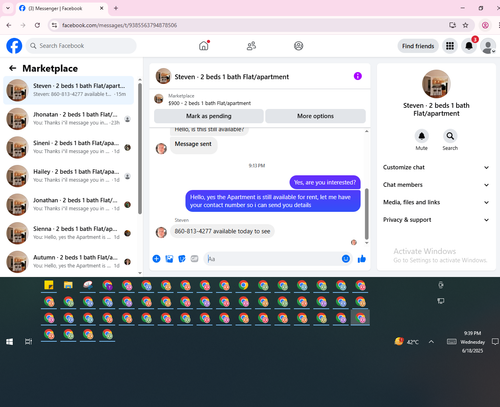Choose a sticker icon in composer

(x=182, y=259)
